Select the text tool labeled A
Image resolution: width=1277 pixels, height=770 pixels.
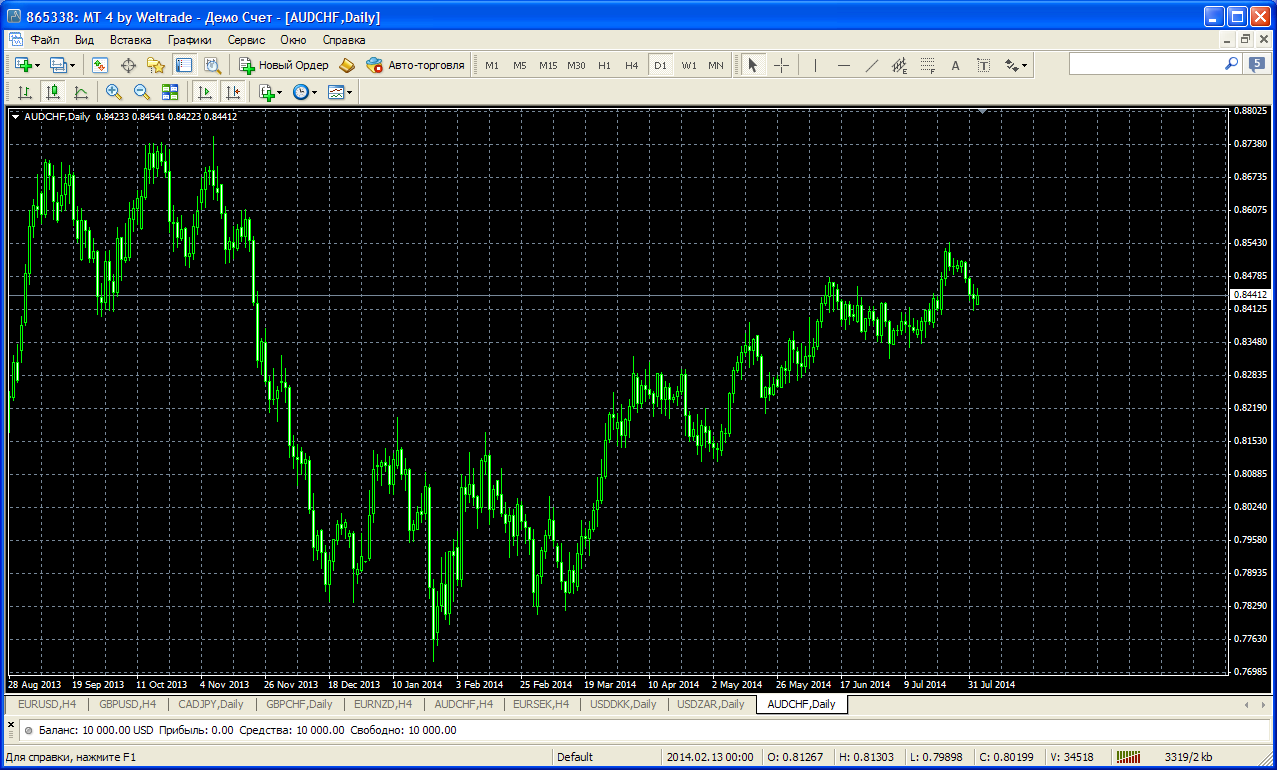click(x=955, y=65)
